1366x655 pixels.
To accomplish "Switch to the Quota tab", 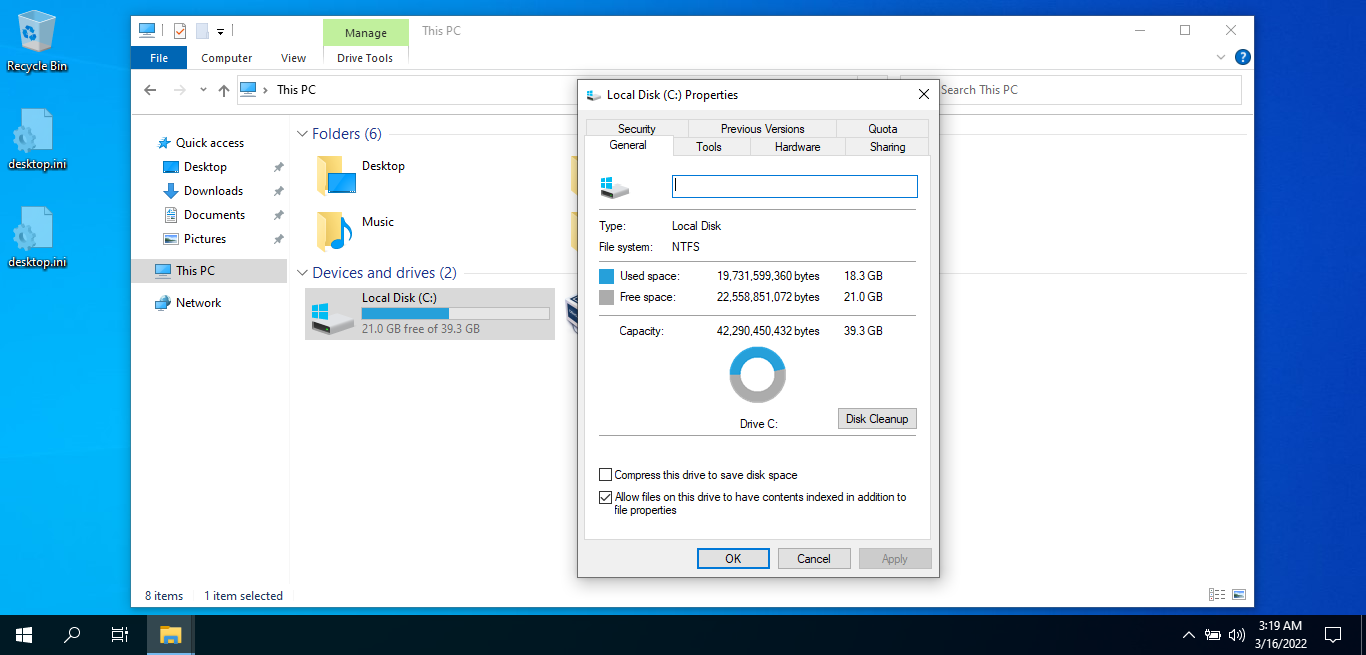I will (x=883, y=129).
